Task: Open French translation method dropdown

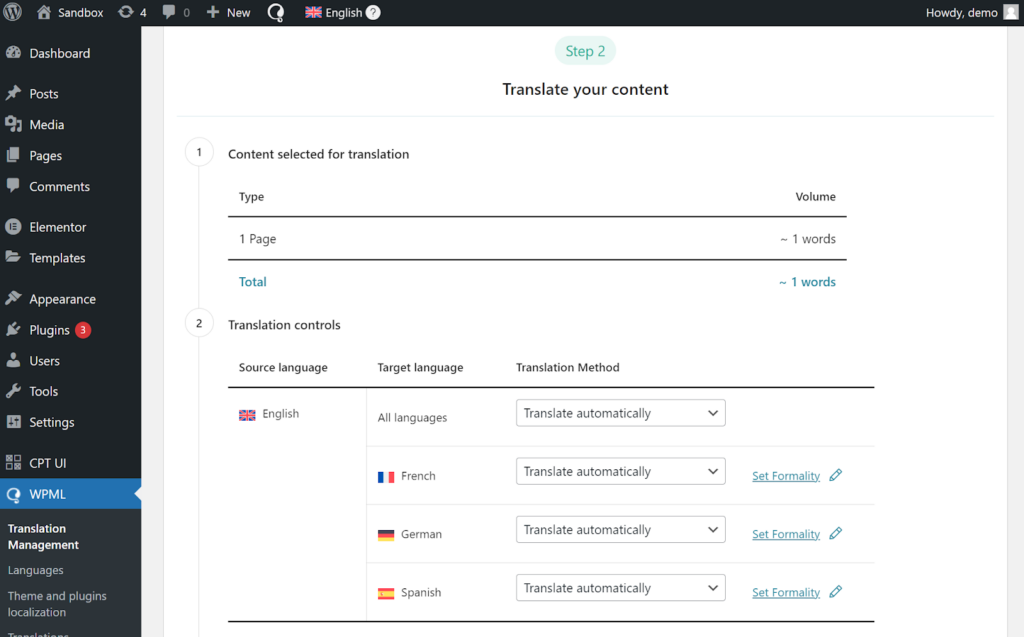Action: [x=620, y=471]
